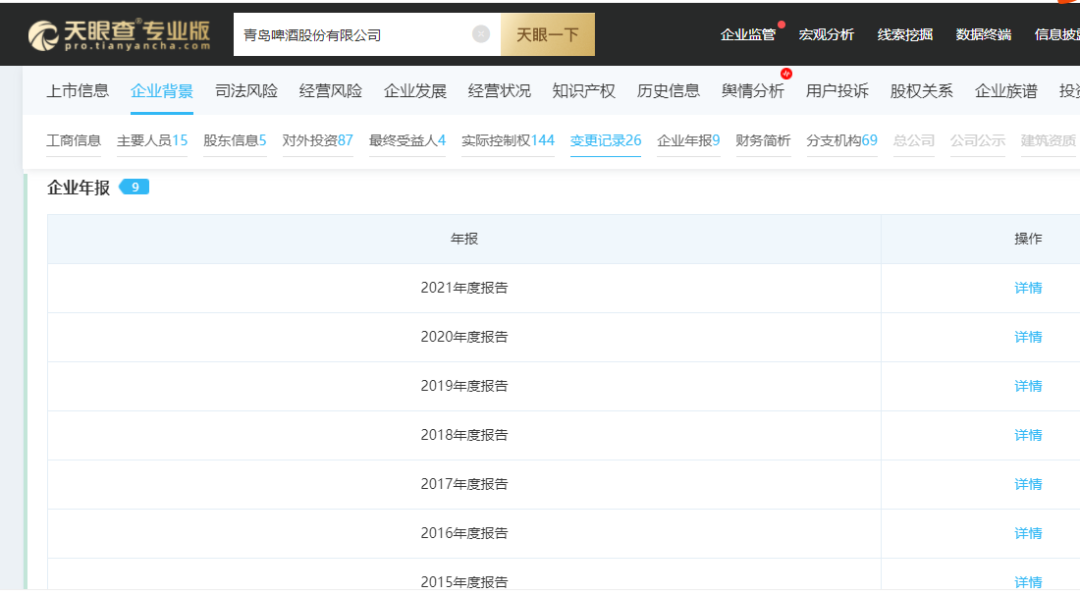The width and height of the screenshot is (1080, 595).
Task: Switch to the 司法风险 tab
Action: pos(246,91)
